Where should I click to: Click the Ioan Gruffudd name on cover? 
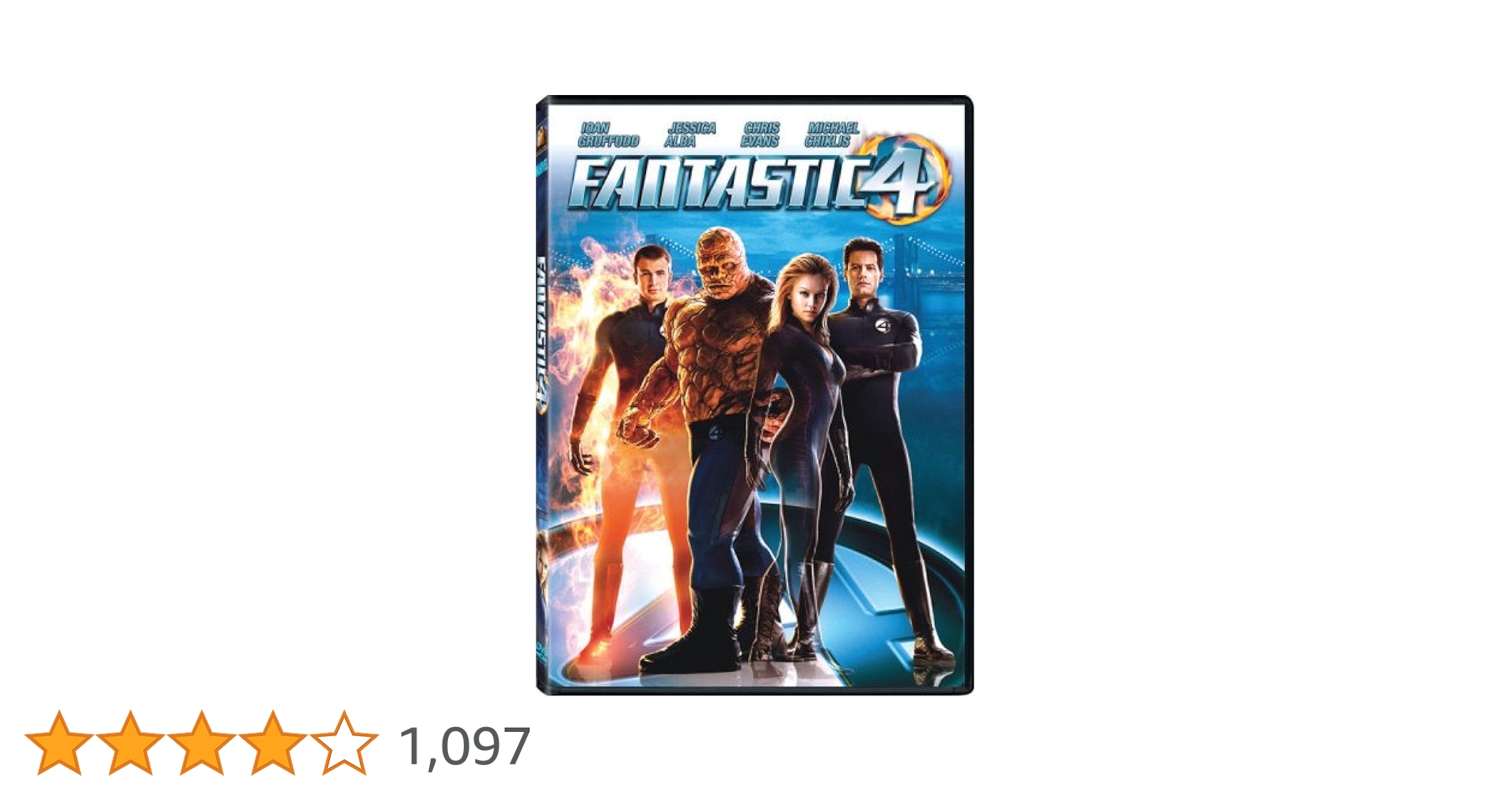tap(608, 135)
